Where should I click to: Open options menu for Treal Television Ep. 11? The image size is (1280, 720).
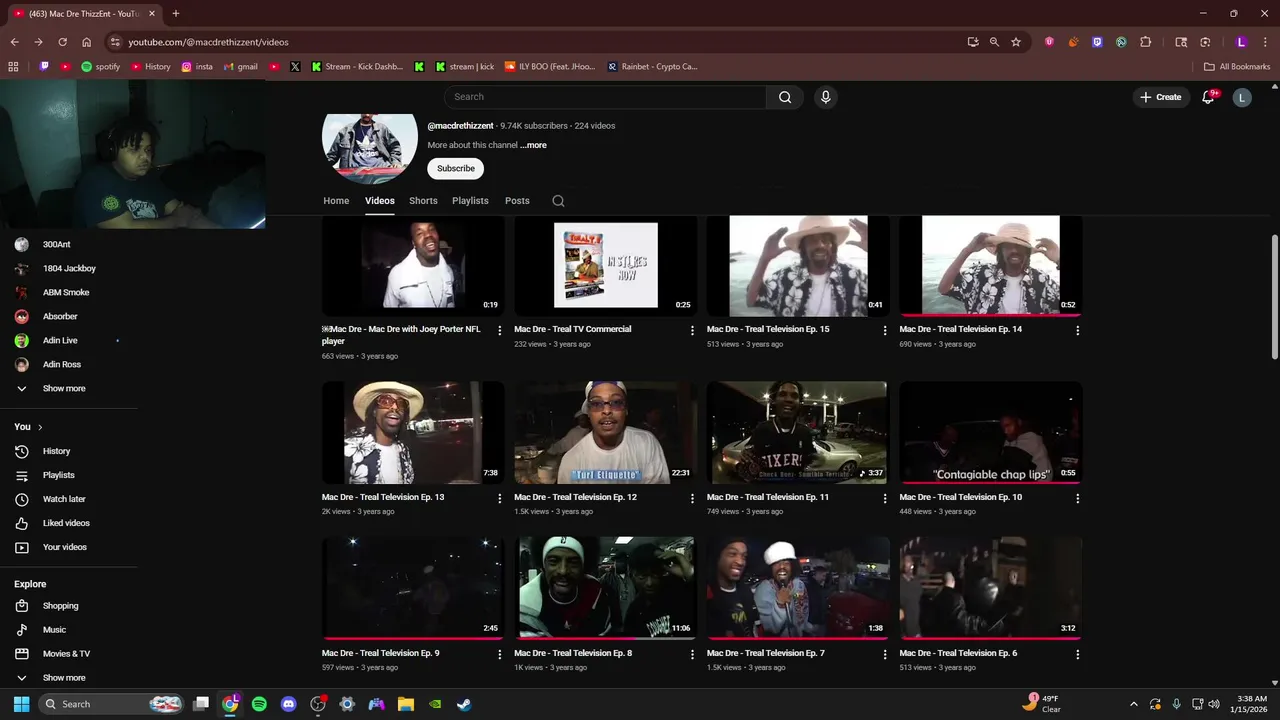885,498
